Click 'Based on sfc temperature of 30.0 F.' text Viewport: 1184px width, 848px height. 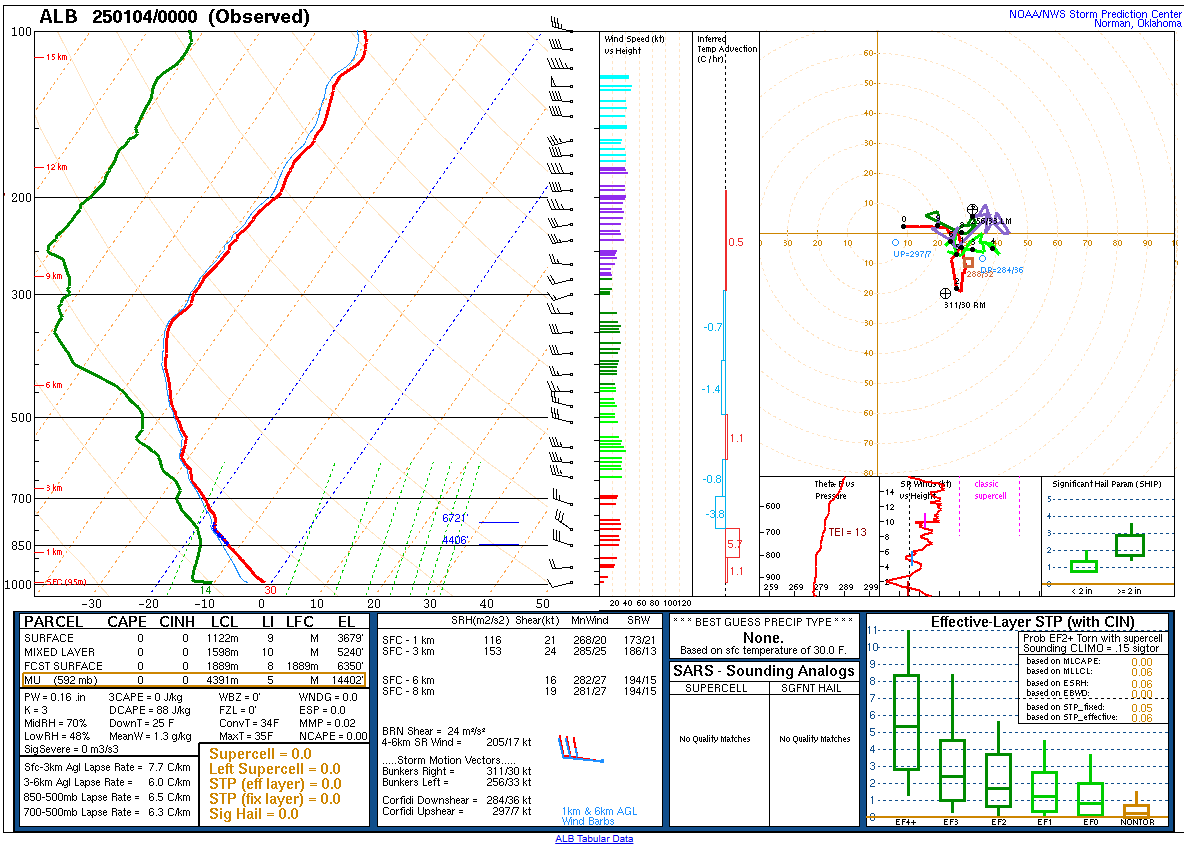(x=763, y=650)
